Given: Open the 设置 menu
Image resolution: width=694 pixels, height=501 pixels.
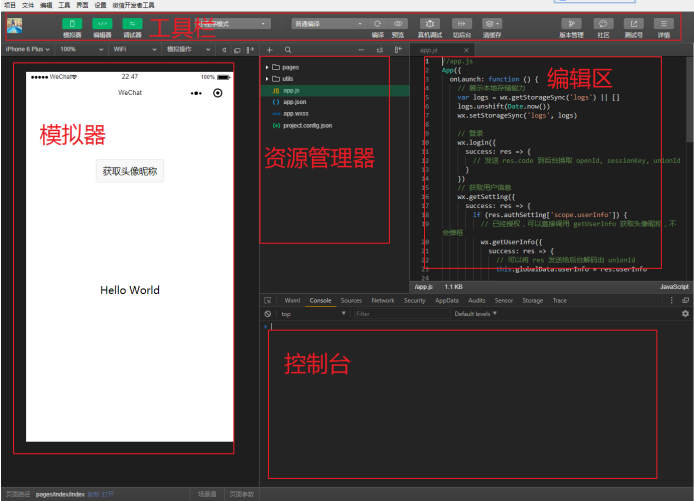Looking at the screenshot, I should click(x=100, y=5).
